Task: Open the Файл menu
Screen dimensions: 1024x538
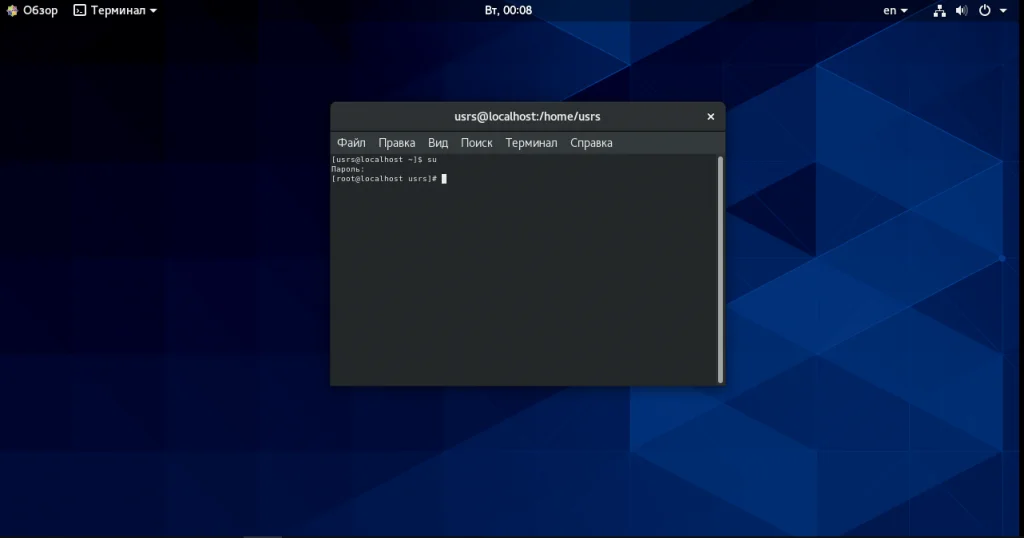Action: (351, 143)
